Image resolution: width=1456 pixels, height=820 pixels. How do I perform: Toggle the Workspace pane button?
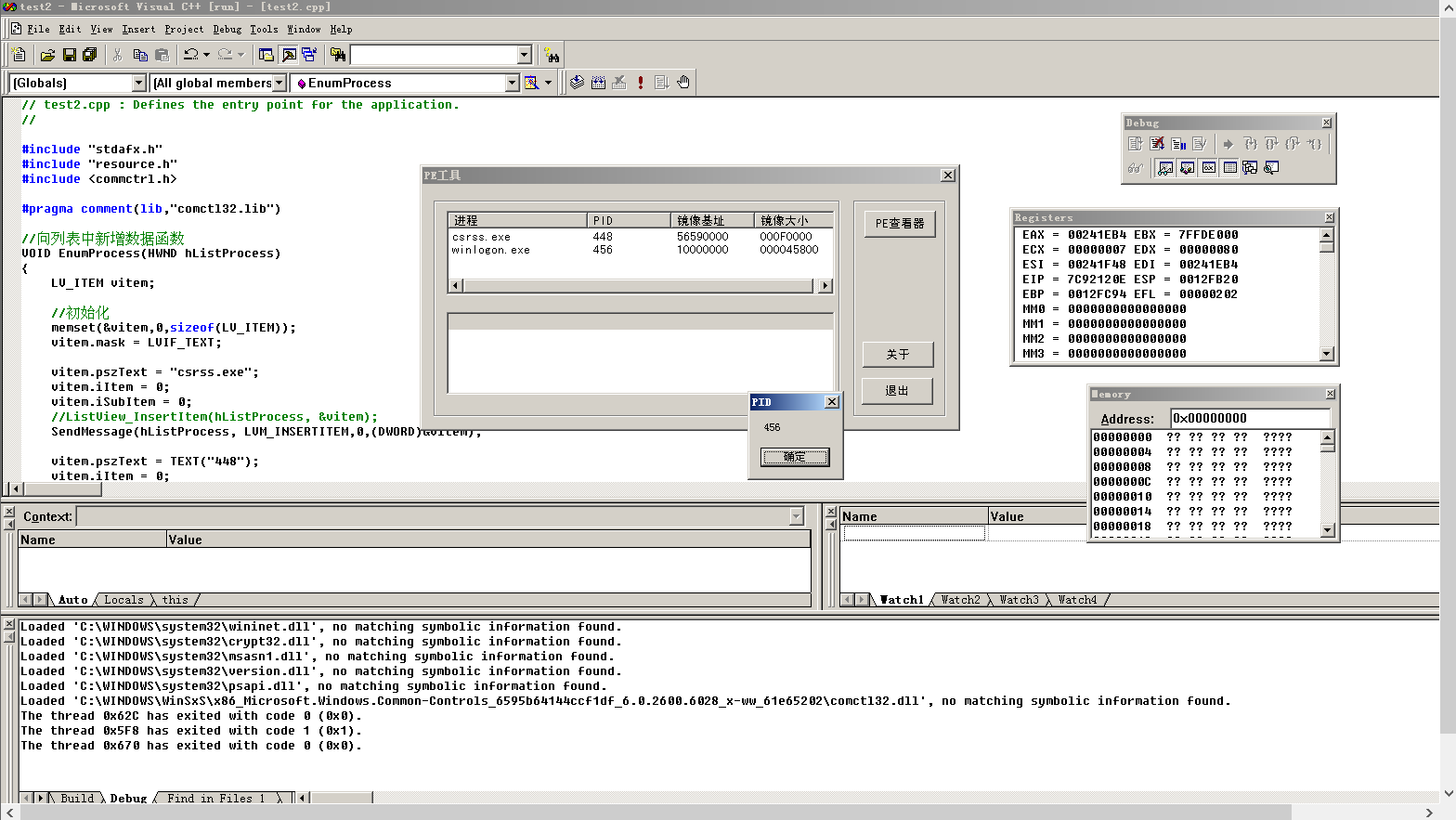coord(266,55)
